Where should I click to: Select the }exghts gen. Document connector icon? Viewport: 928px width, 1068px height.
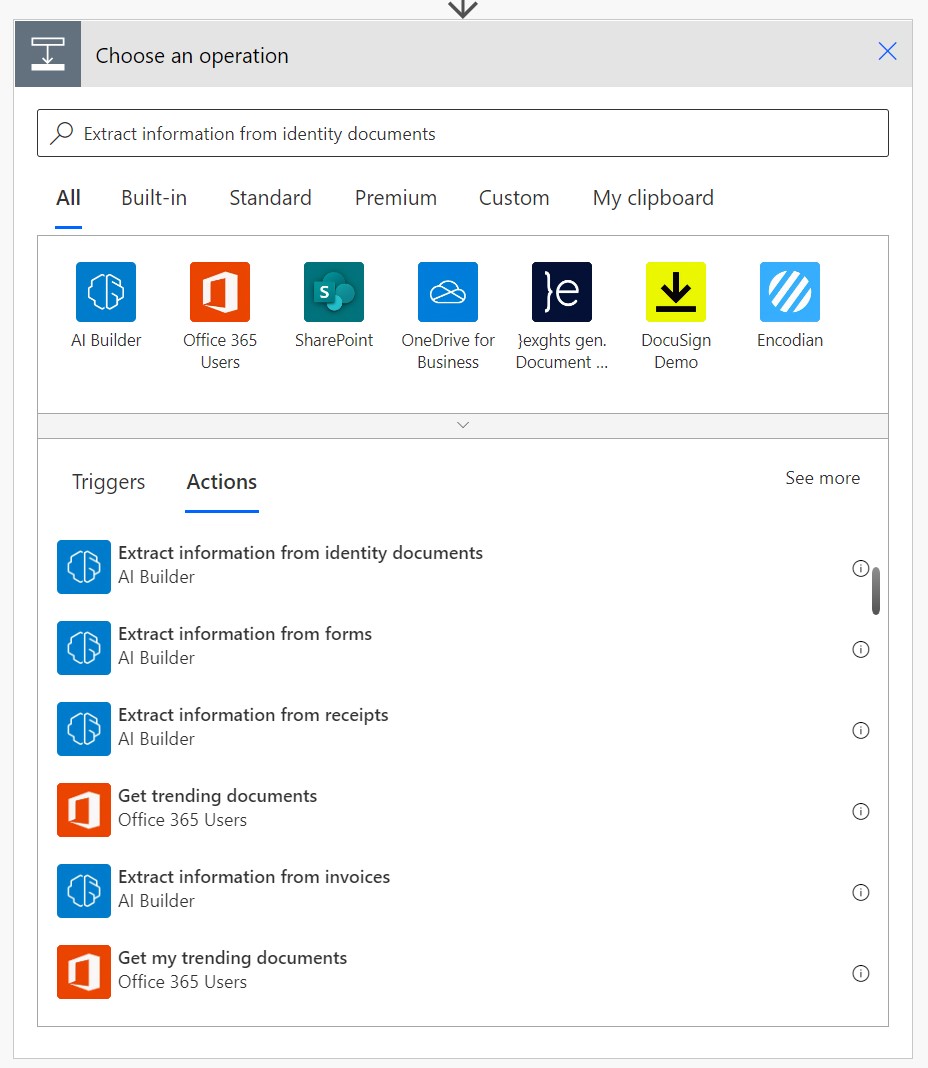(x=561, y=292)
